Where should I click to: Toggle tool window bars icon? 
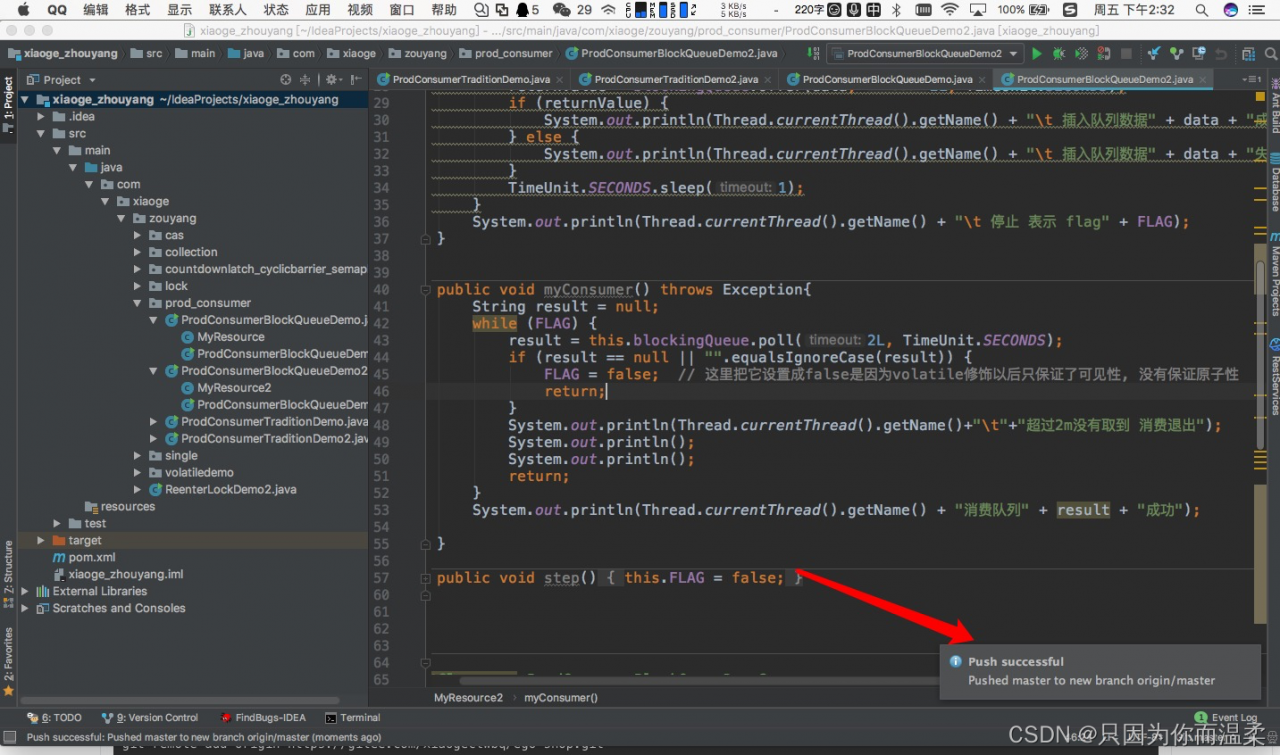point(9,737)
